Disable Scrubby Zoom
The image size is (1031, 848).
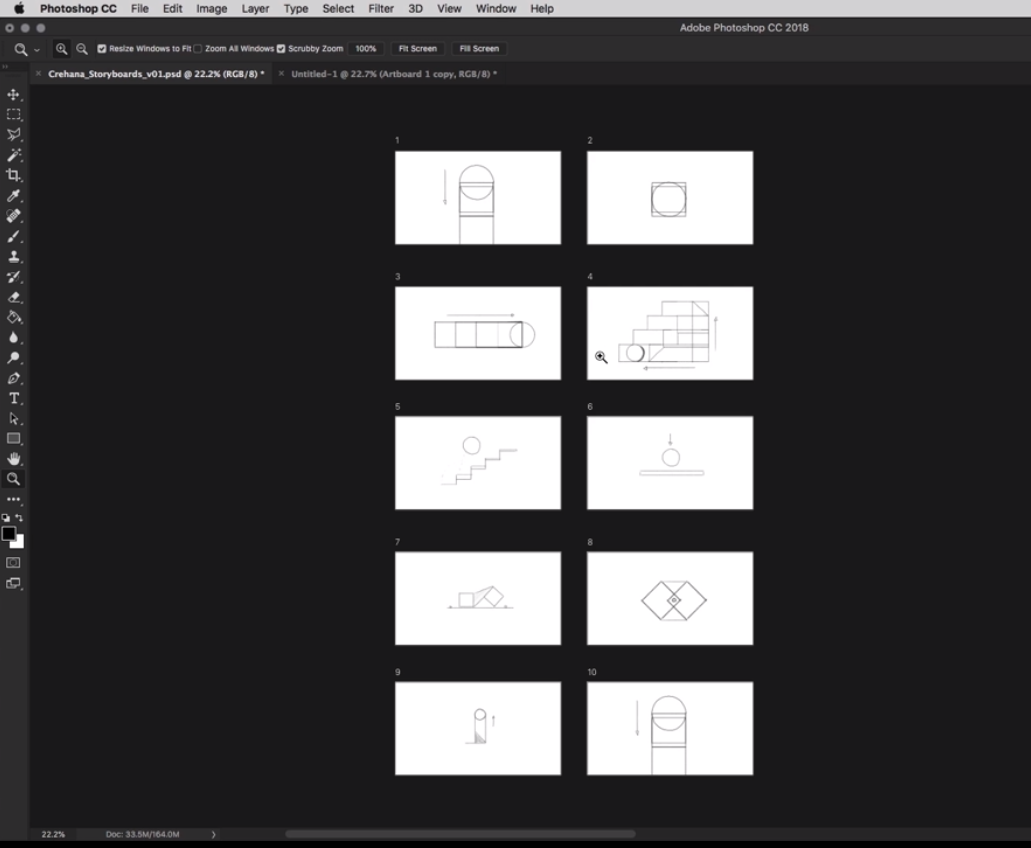[281, 48]
